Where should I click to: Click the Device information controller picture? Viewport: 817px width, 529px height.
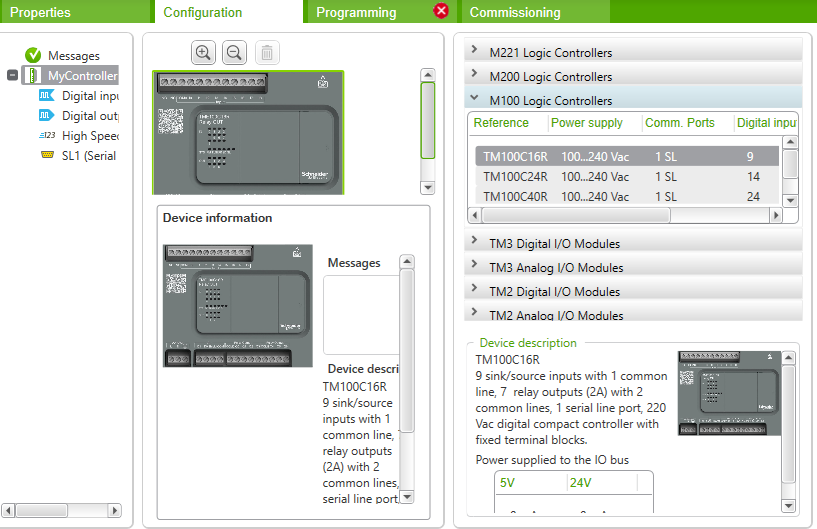[x=238, y=305]
